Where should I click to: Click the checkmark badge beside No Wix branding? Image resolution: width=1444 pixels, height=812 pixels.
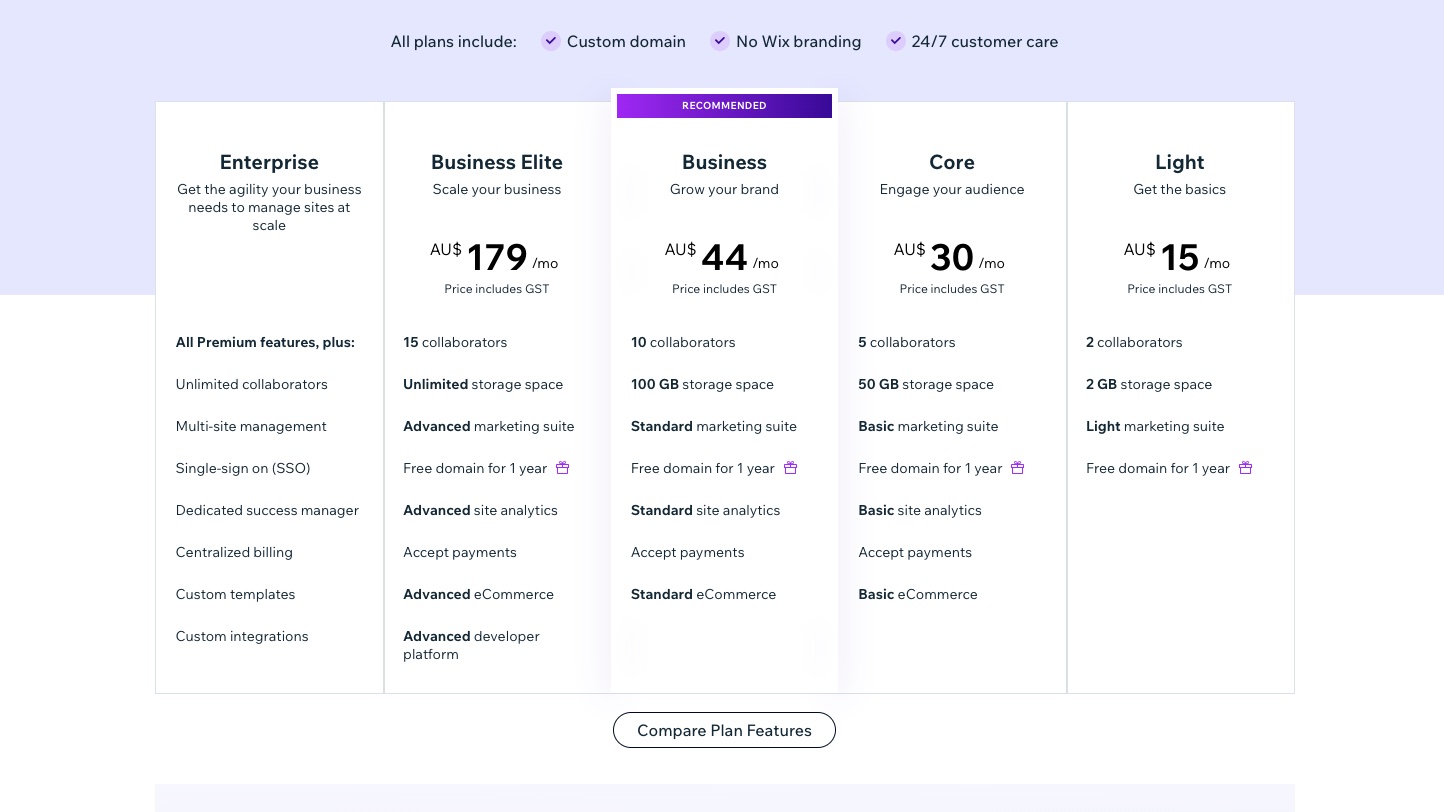[720, 41]
